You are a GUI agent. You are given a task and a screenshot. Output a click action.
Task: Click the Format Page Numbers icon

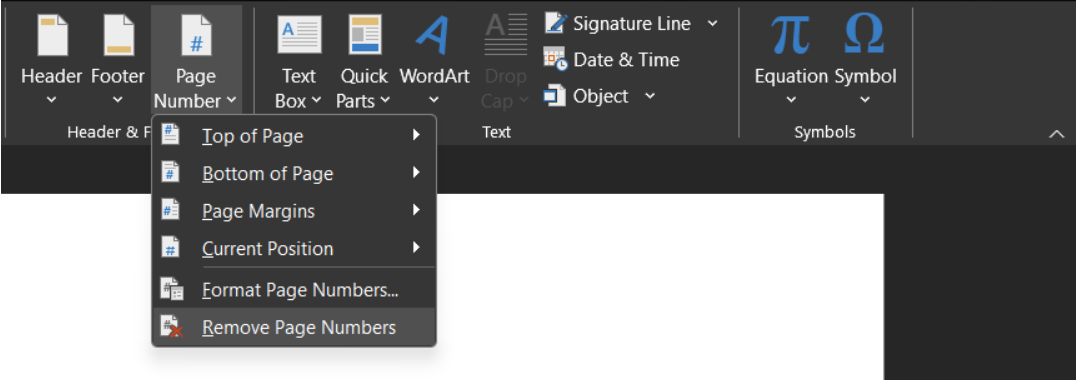(x=172, y=289)
